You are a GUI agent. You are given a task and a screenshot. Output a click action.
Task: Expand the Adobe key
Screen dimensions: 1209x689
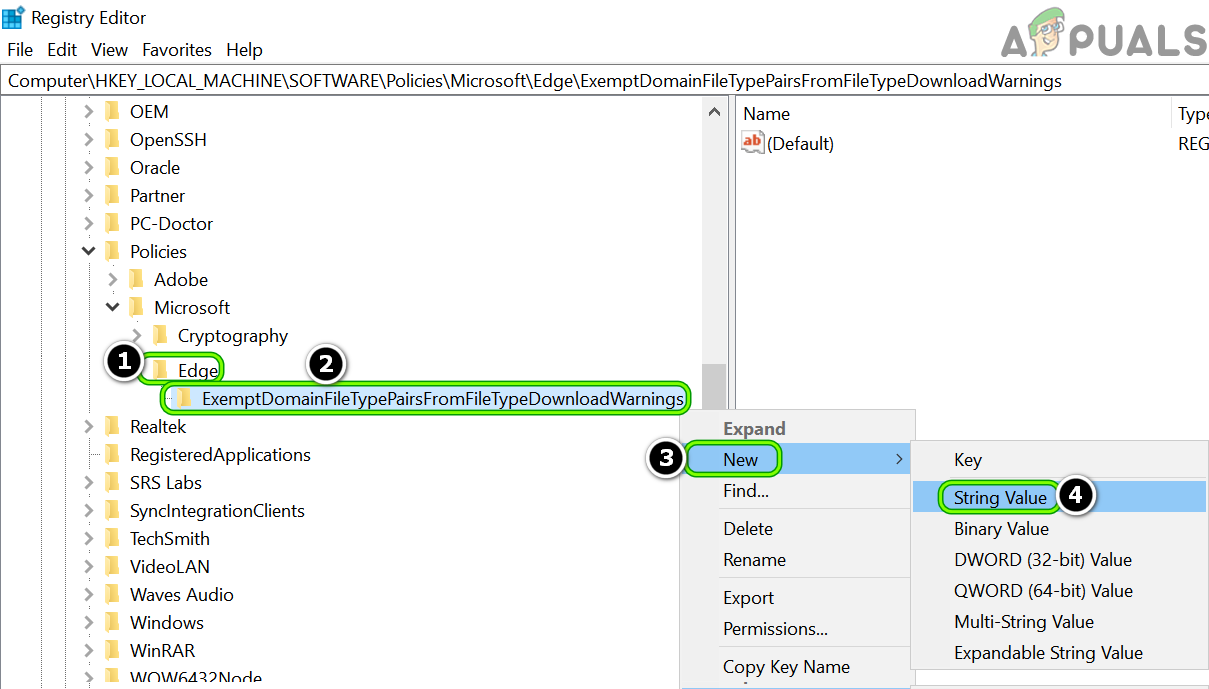(113, 280)
